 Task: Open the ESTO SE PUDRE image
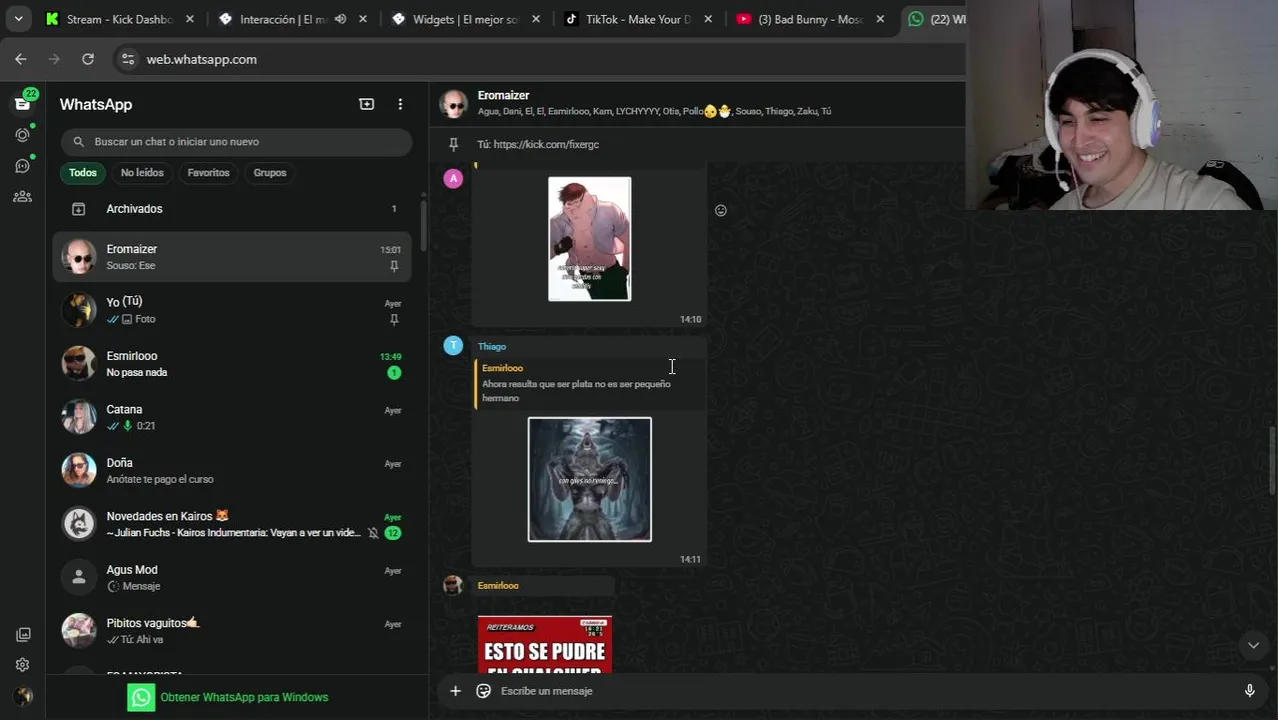click(x=545, y=644)
